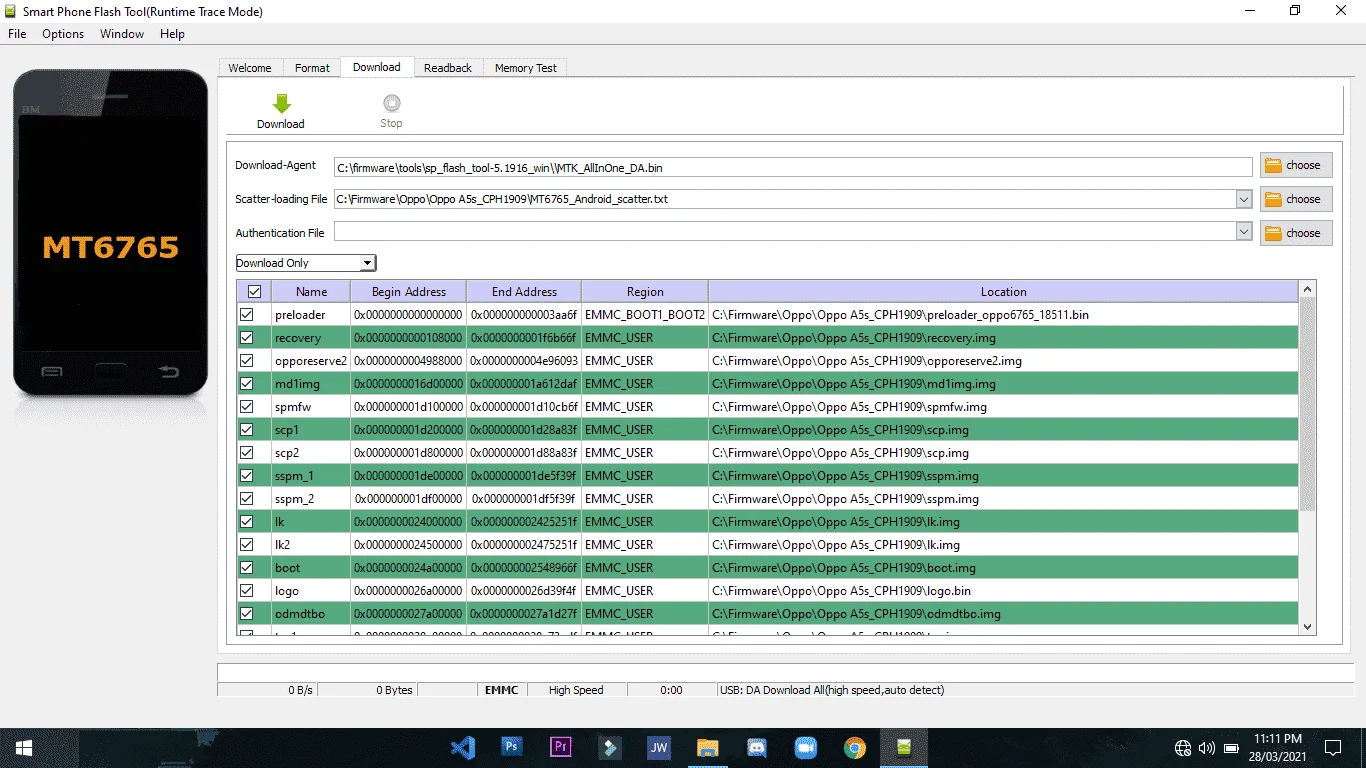Choose a Download-Agent file via its choose button
The width and height of the screenshot is (1366, 768).
coord(1296,165)
